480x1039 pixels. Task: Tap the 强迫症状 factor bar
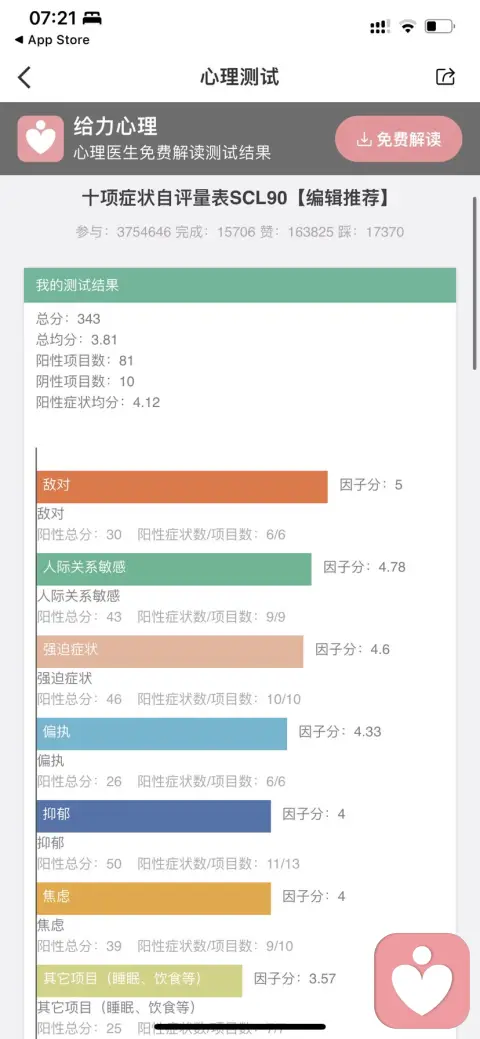[170, 651]
